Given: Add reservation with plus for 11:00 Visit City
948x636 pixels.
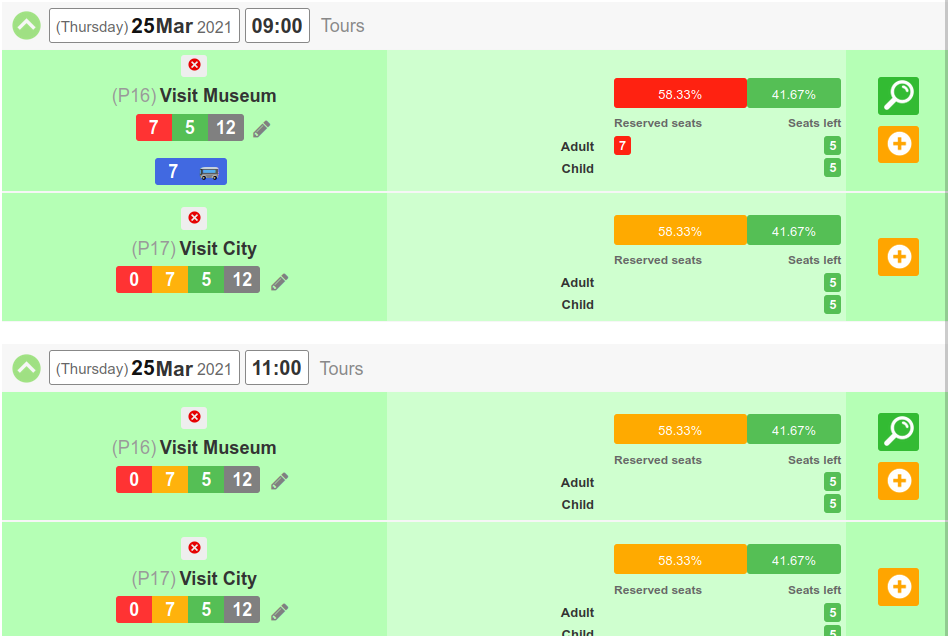Looking at the screenshot, I should point(898,586).
